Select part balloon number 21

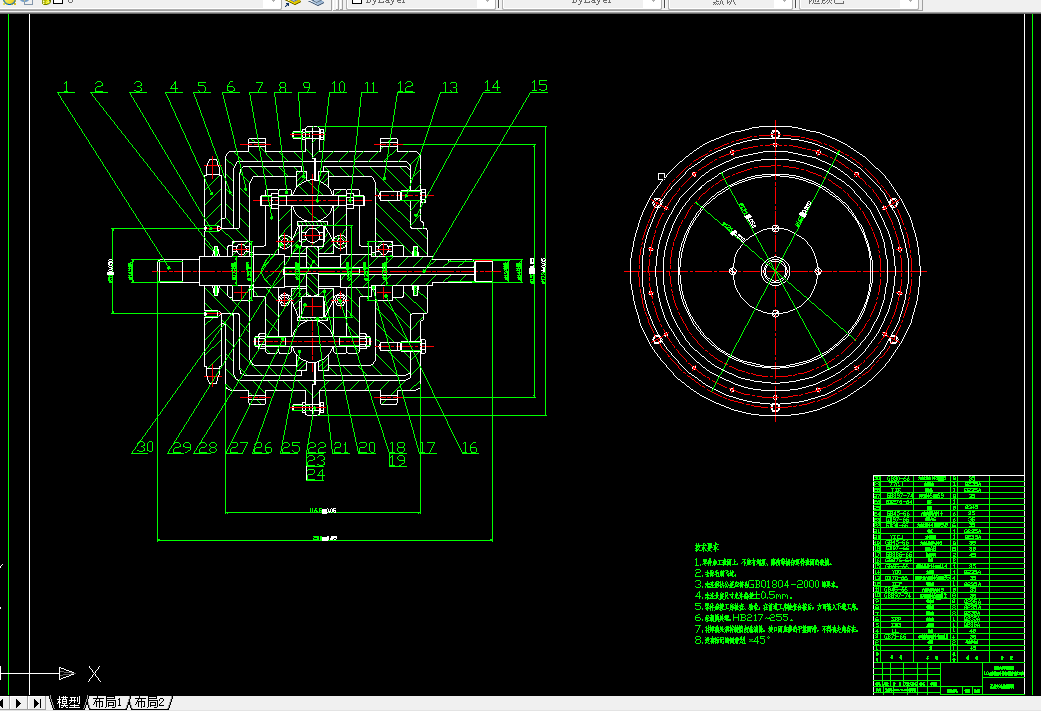click(341, 447)
